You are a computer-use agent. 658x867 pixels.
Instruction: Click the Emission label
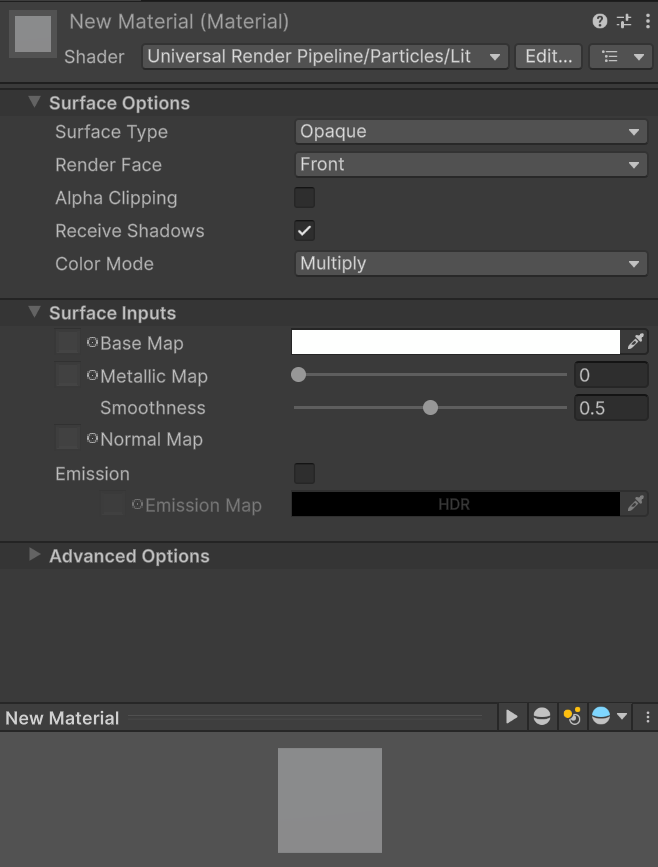point(92,474)
